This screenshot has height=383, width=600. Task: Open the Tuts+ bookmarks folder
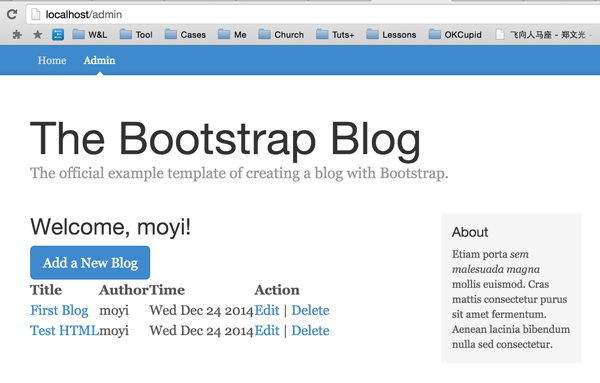[335, 35]
